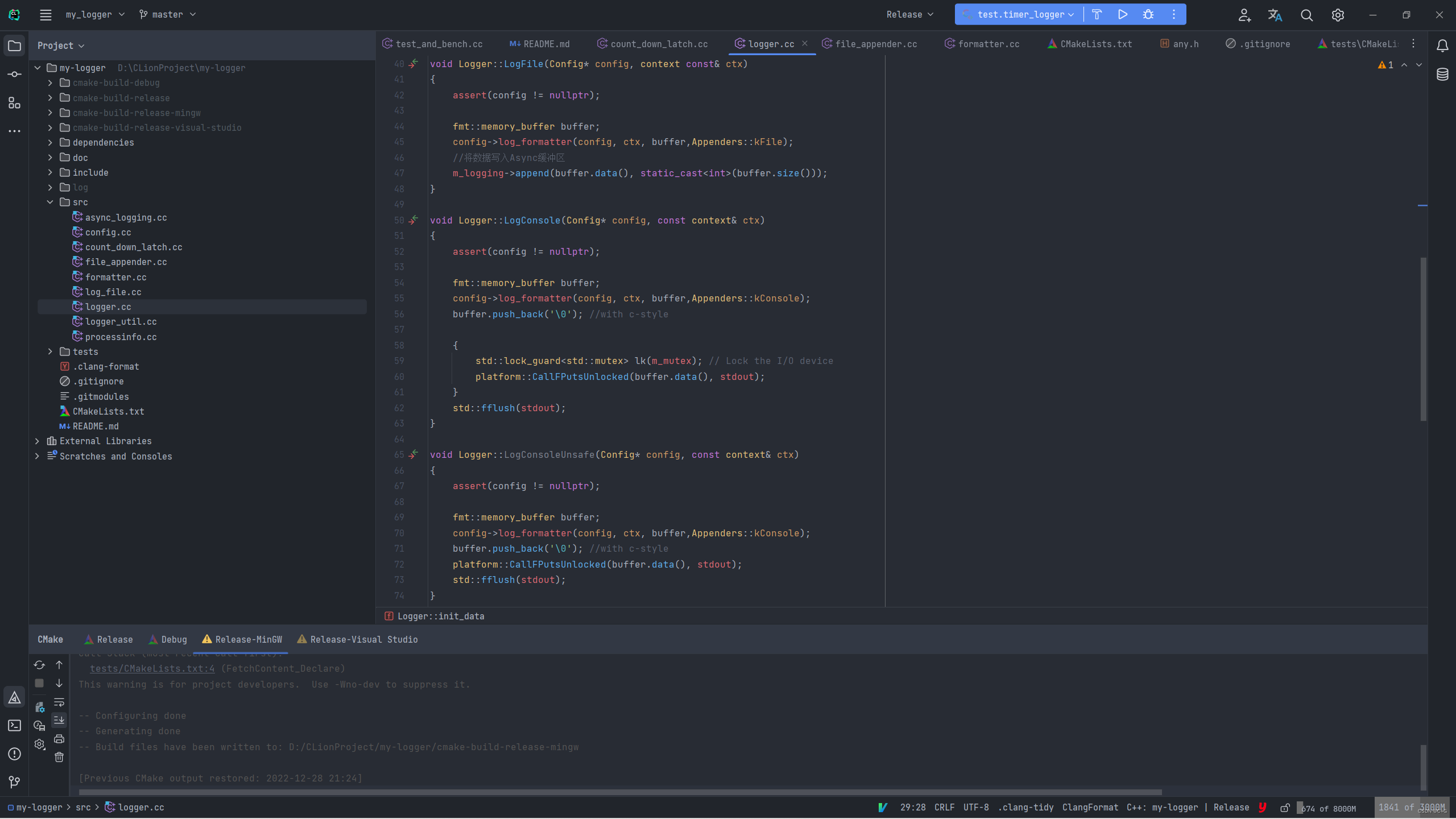Open Search Everywhere magnifier
1456x819 pixels.
(x=1306, y=15)
